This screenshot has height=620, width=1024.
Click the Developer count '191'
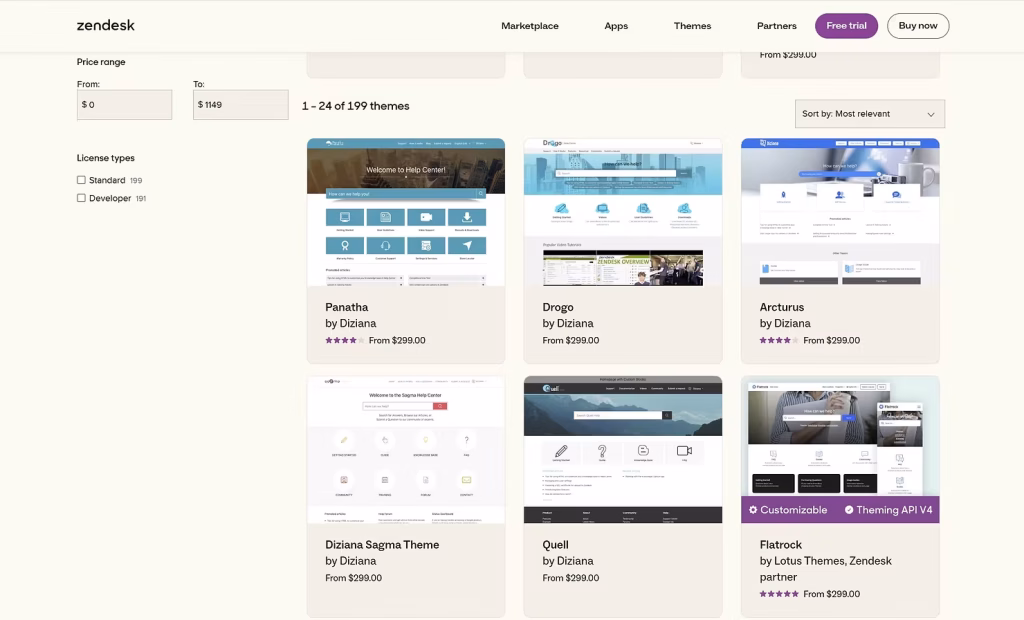click(141, 199)
